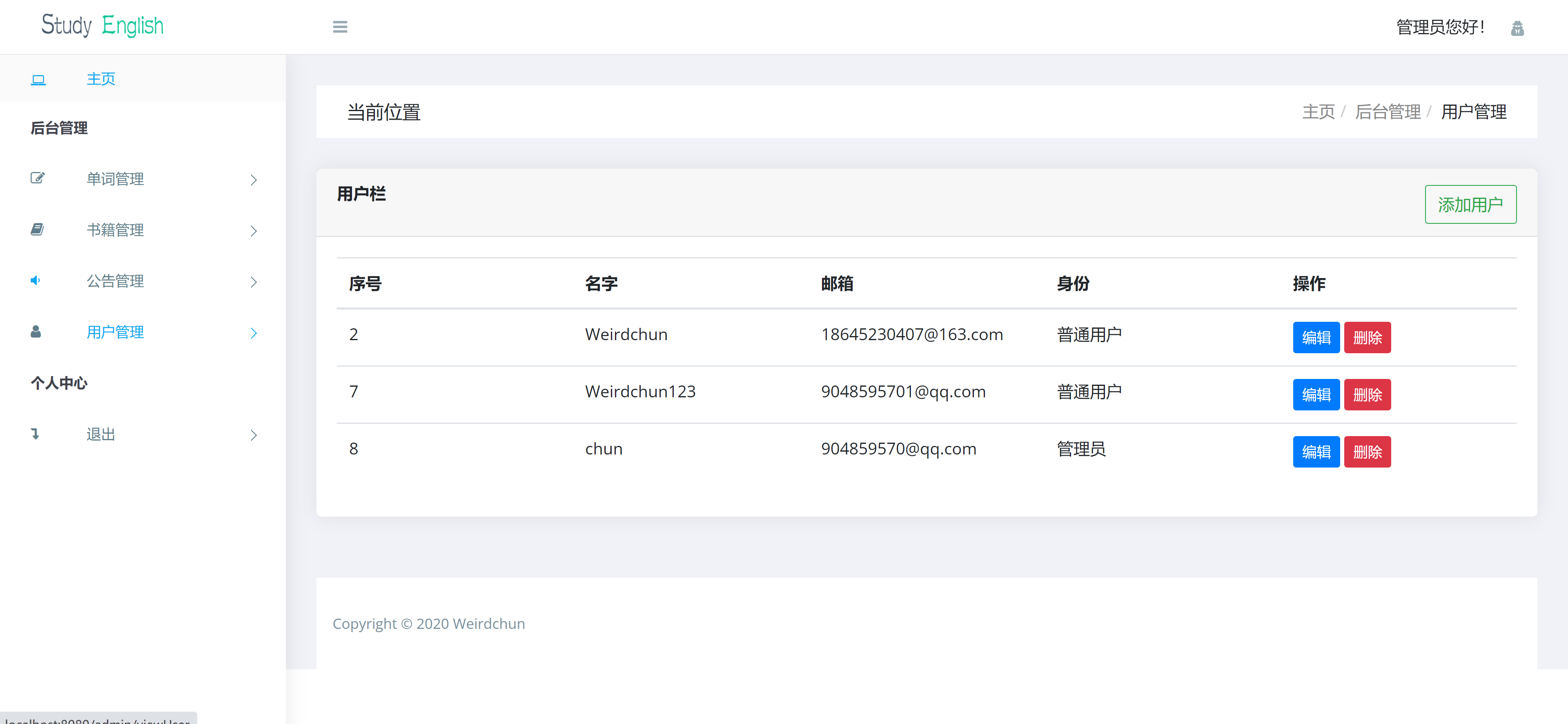This screenshot has height=724, width=1568.
Task: Click the logout arrow icon beside 退出
Action: (x=35, y=434)
